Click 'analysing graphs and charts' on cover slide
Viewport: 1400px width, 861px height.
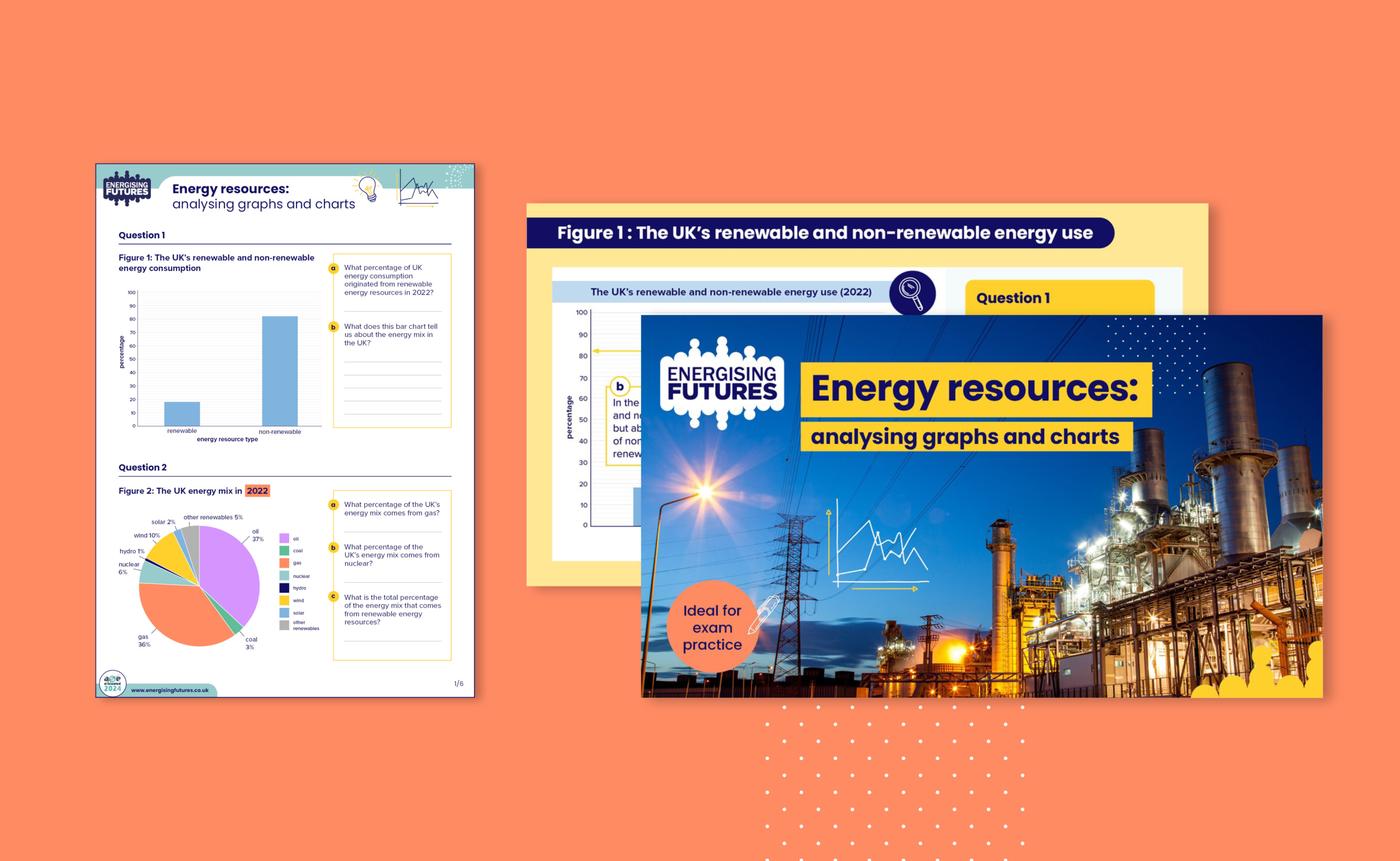tap(966, 437)
